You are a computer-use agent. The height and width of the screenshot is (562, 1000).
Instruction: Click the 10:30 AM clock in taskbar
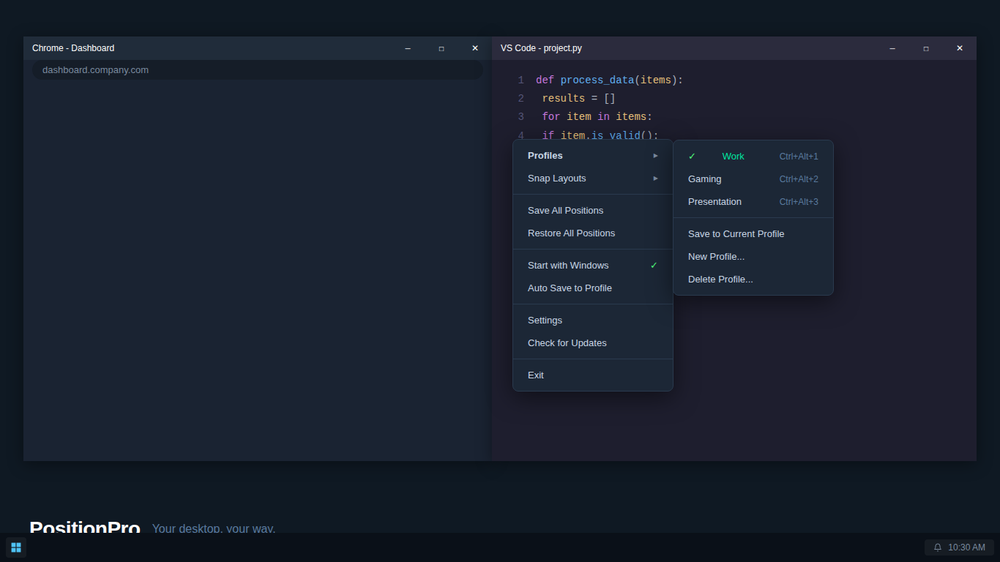click(966, 547)
